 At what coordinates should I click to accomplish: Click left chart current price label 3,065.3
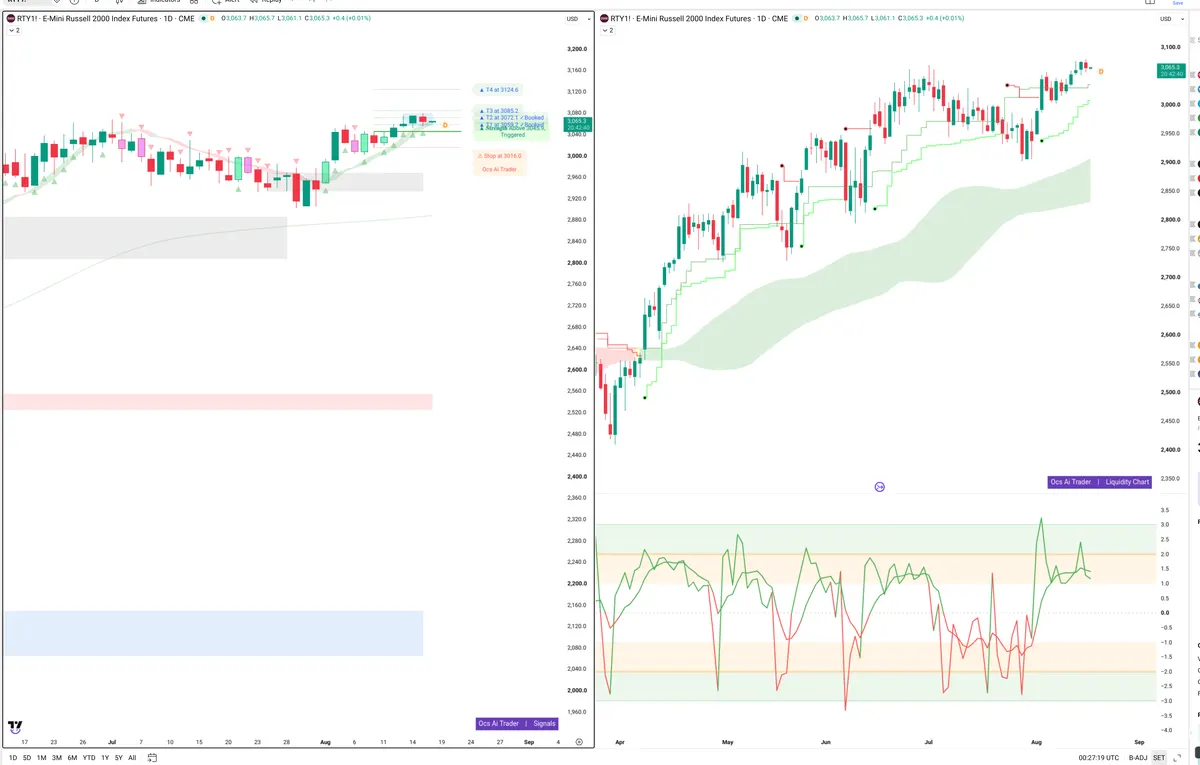tap(579, 124)
